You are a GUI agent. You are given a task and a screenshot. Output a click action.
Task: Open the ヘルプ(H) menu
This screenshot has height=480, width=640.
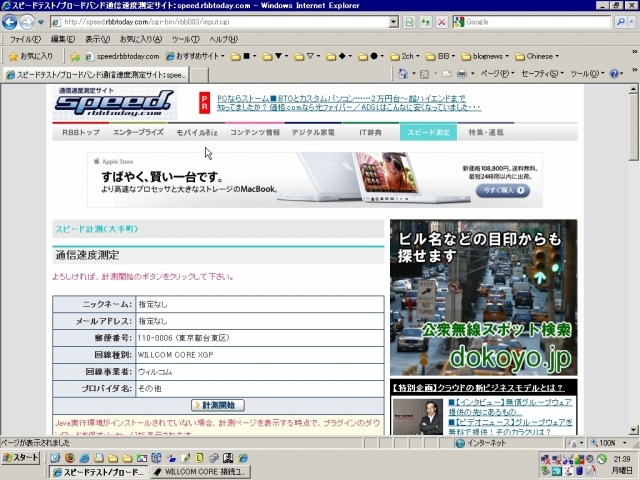[x=223, y=40]
